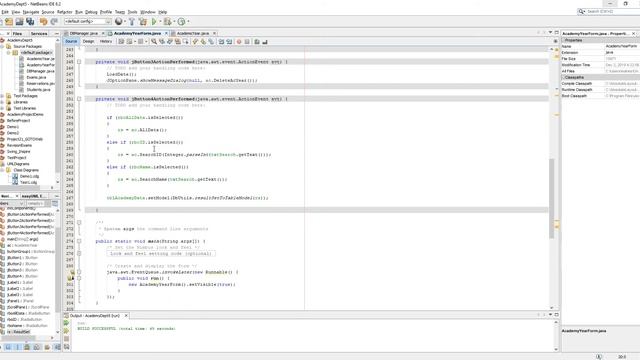This screenshot has height=360, width=640.
Task: Click the Toggle Bookmark icon in editor toolbar
Action: (x=211, y=42)
